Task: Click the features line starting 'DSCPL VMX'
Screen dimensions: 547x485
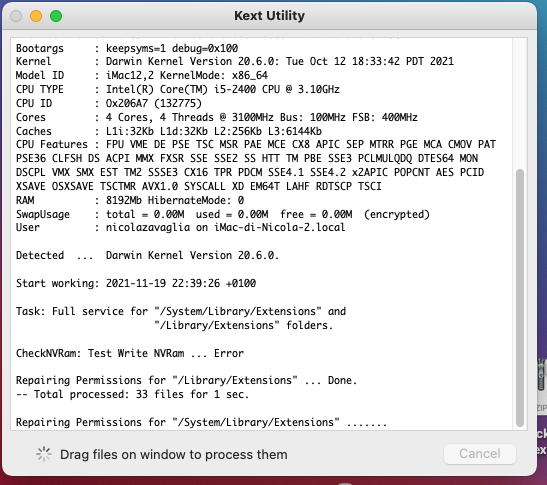Action: (250, 172)
